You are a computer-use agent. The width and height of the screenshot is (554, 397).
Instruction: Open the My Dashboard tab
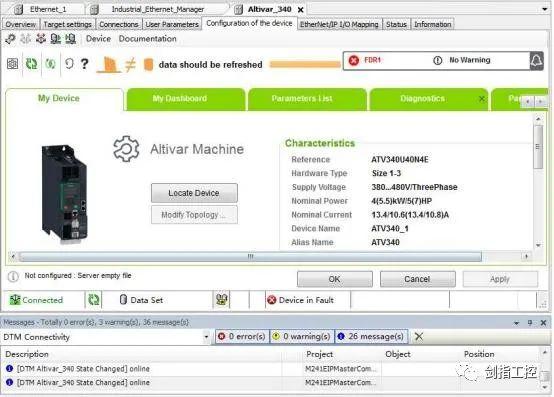(x=185, y=100)
